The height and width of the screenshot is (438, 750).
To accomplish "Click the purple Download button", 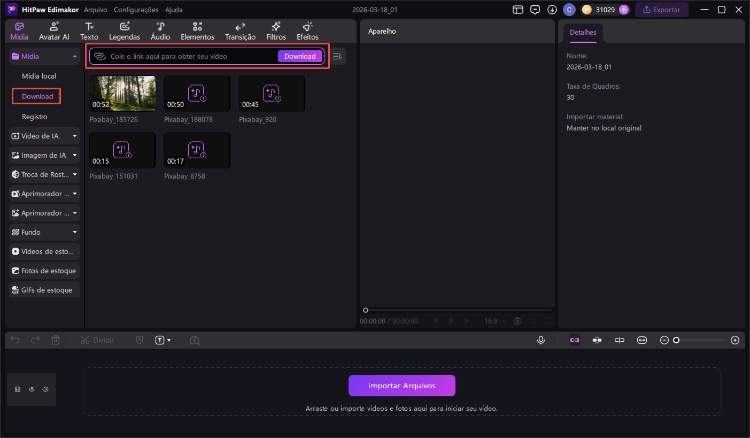I will (300, 56).
